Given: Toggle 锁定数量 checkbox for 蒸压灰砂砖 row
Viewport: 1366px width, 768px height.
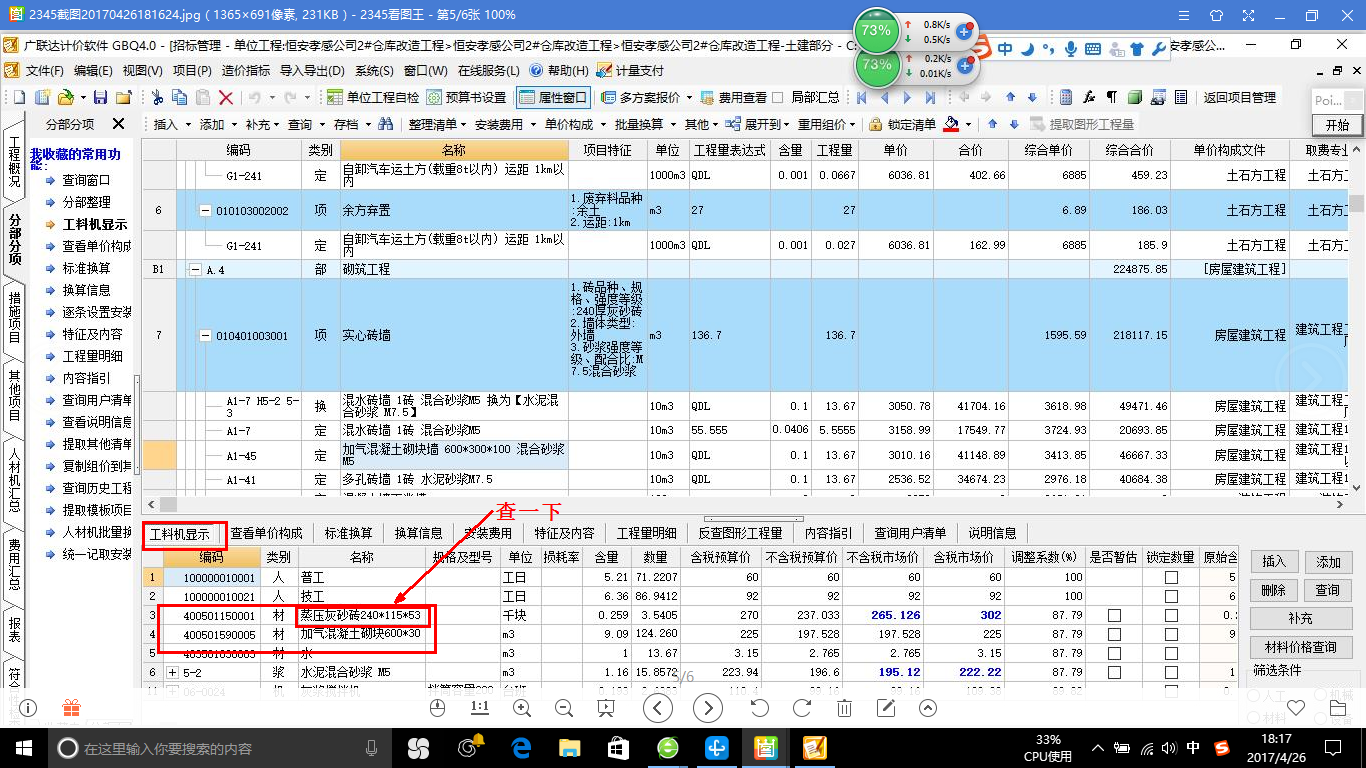Looking at the screenshot, I should click(1171, 616).
